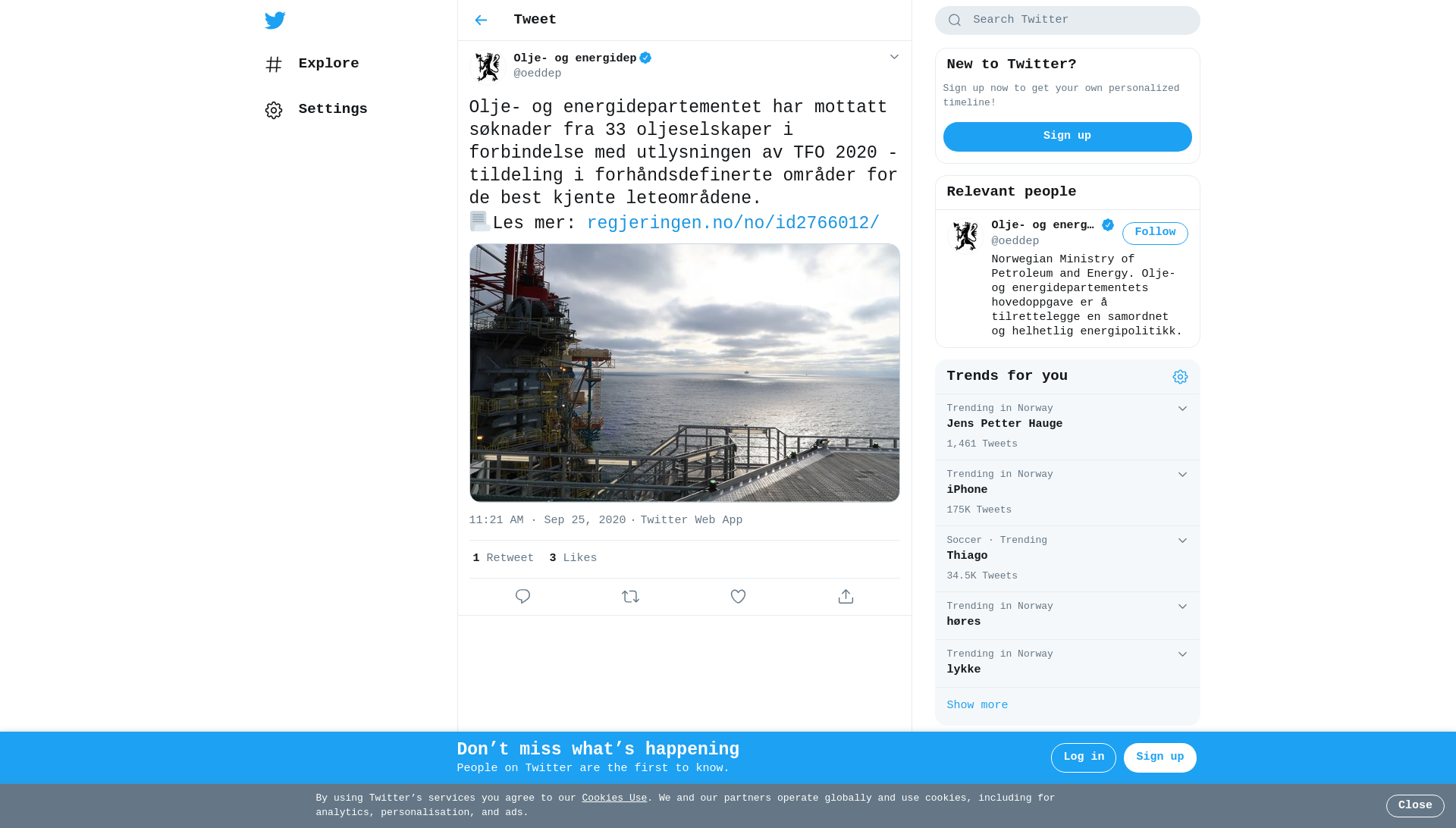Like the tweet with heart icon

[738, 597]
